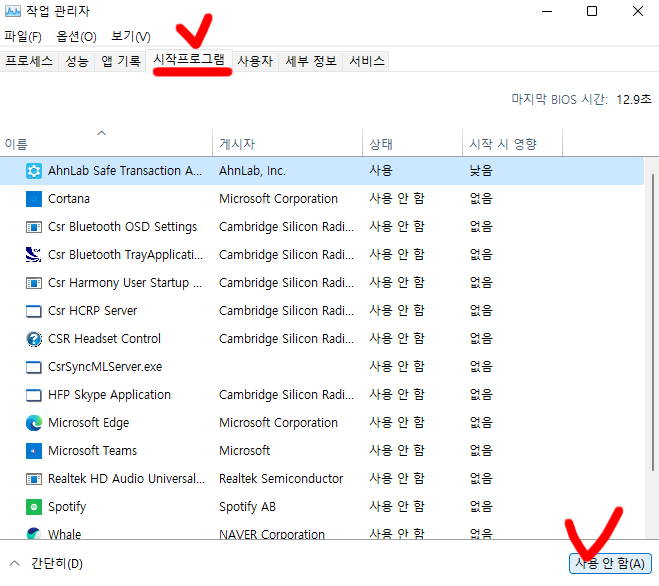The height and width of the screenshot is (586, 659).
Task: Click Cortana's Microsoft Corporation publisher cell
Action: click(x=278, y=199)
